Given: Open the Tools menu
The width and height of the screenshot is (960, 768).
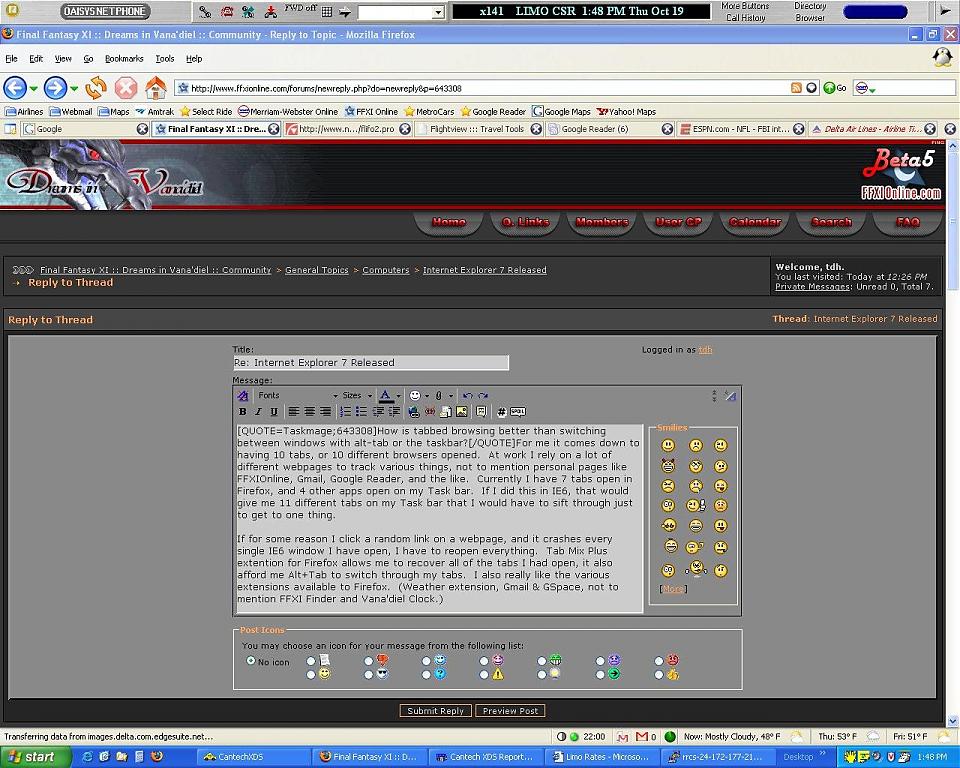Looking at the screenshot, I should point(165,59).
